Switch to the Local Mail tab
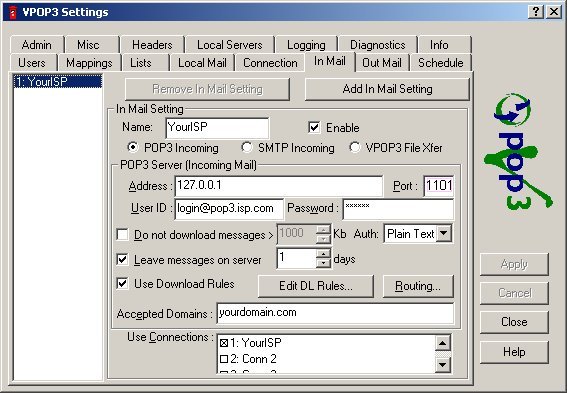567x393 pixels. pyautogui.click(x=202, y=63)
